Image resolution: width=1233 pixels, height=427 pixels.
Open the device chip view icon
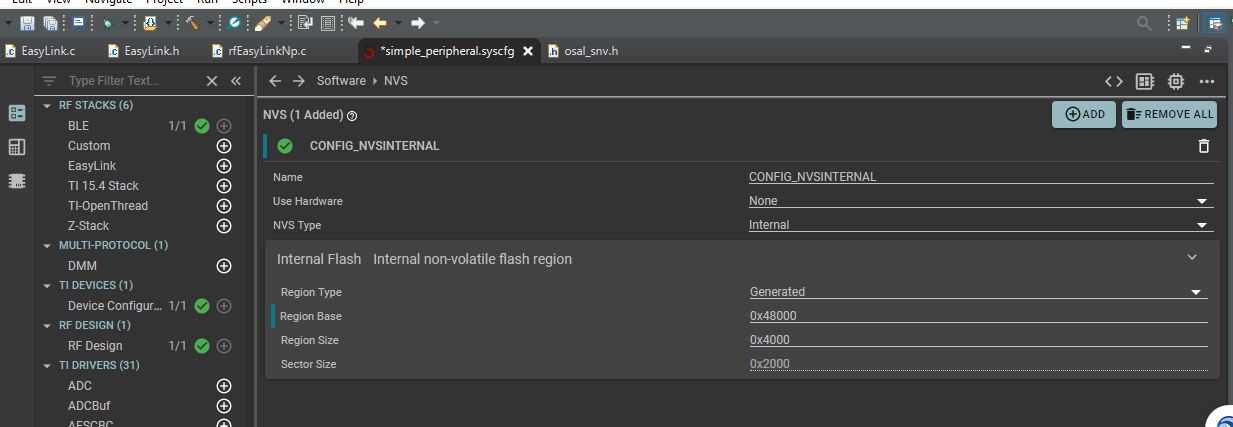pos(1176,81)
